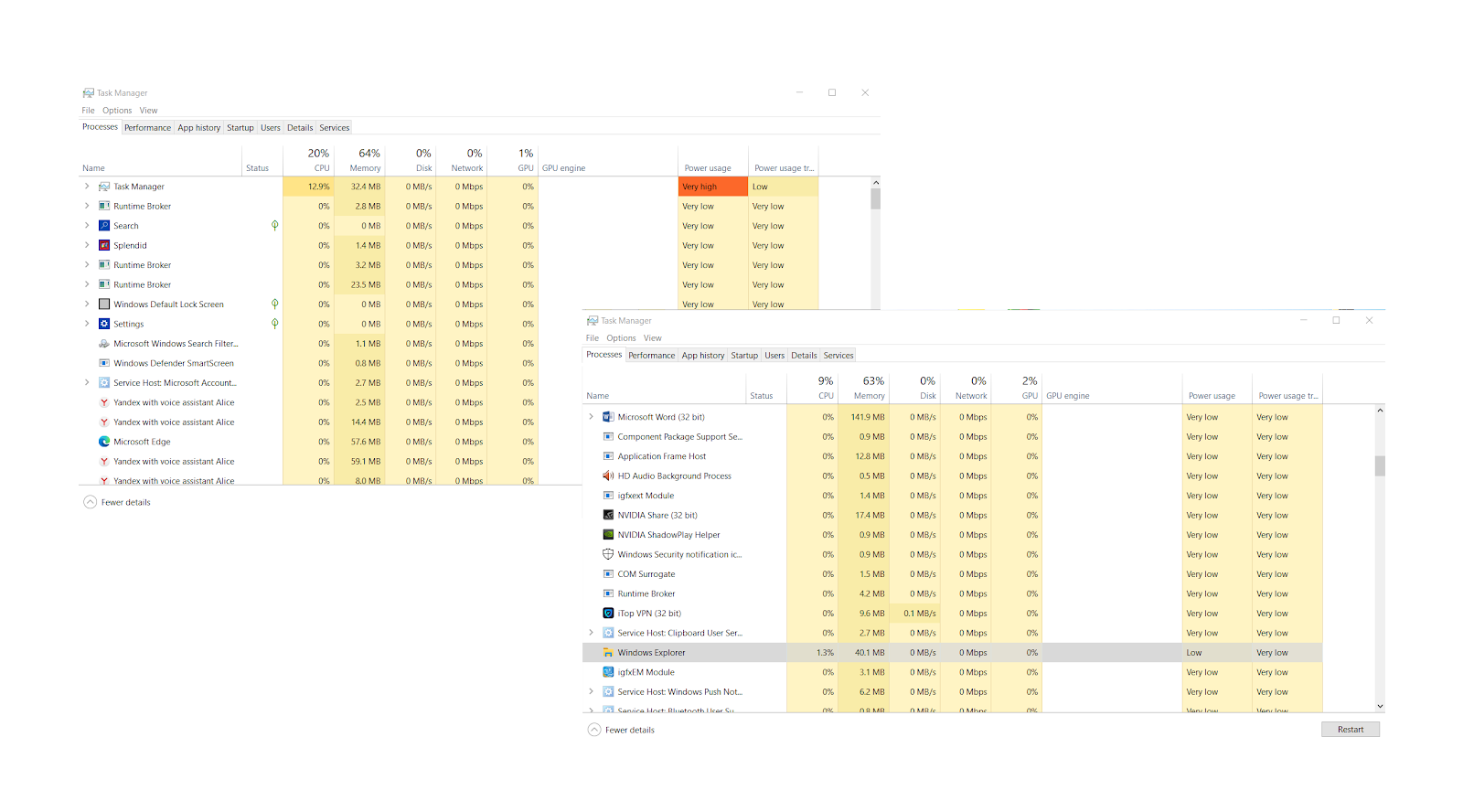Select the iTop VPN icon
Image resolution: width=1463 pixels, height=812 pixels.
(x=608, y=614)
